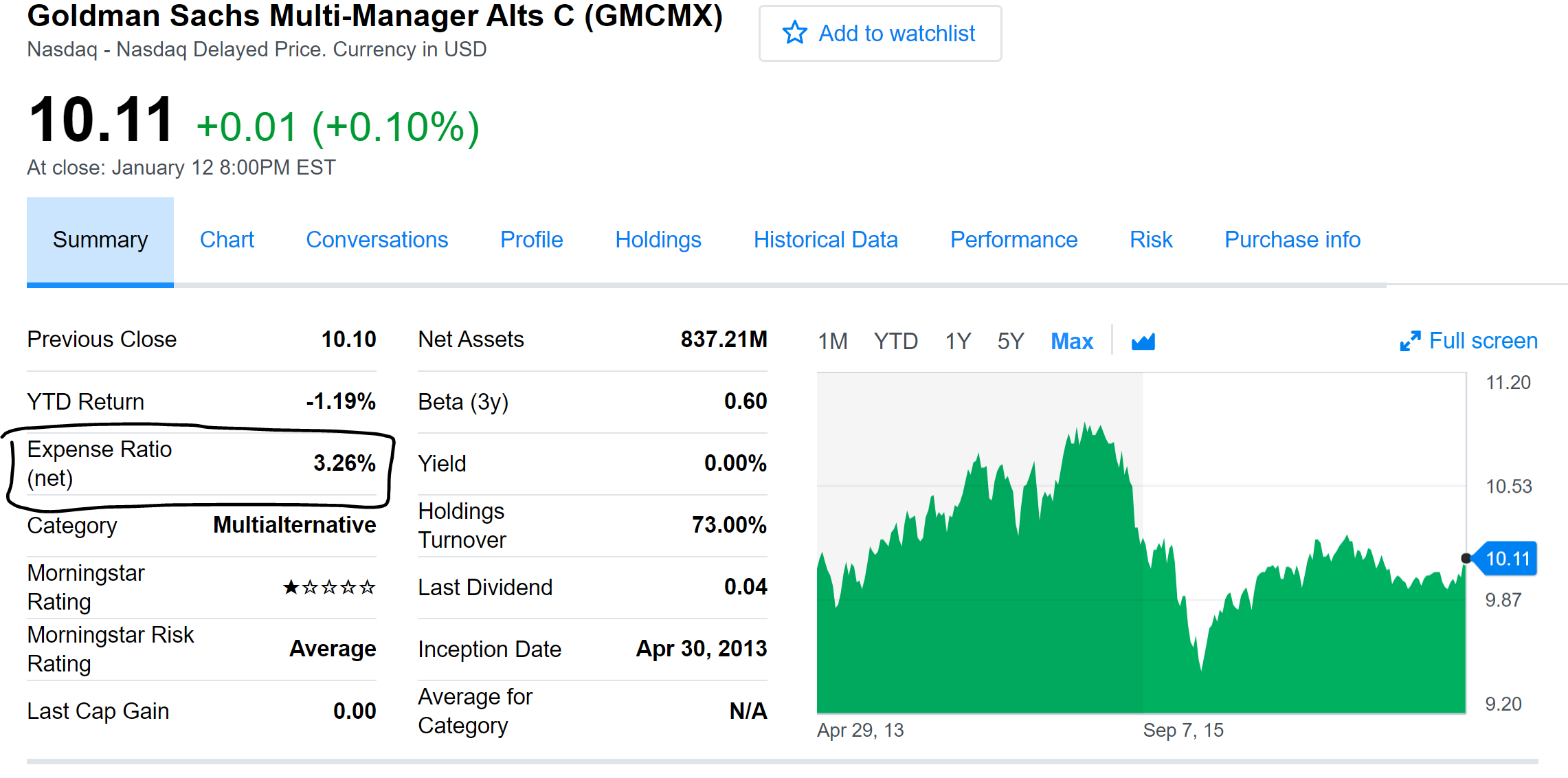Image resolution: width=1568 pixels, height=778 pixels.
Task: Click the Morningstar star rating
Action: click(x=329, y=587)
